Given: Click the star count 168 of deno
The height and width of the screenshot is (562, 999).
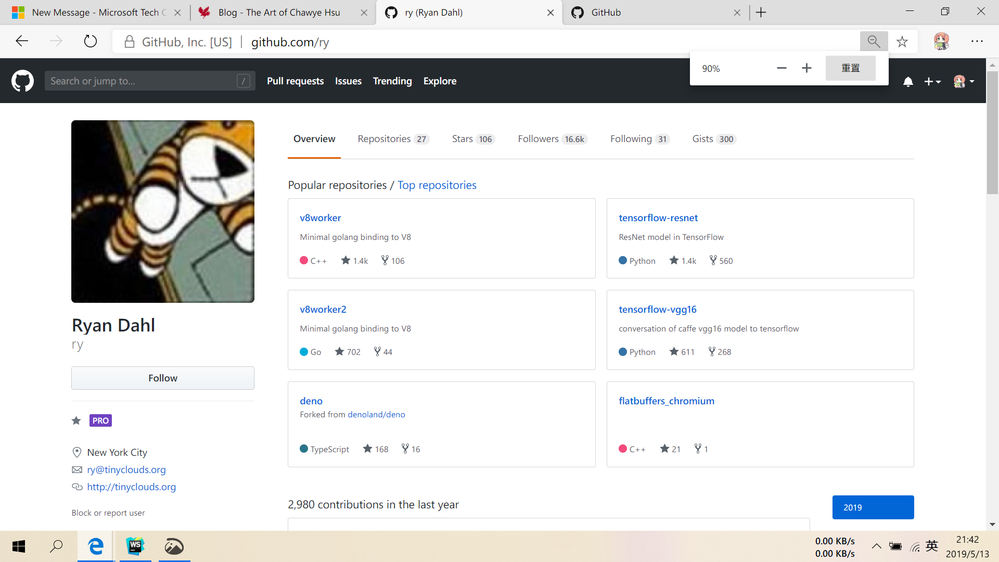Looking at the screenshot, I should pos(376,449).
